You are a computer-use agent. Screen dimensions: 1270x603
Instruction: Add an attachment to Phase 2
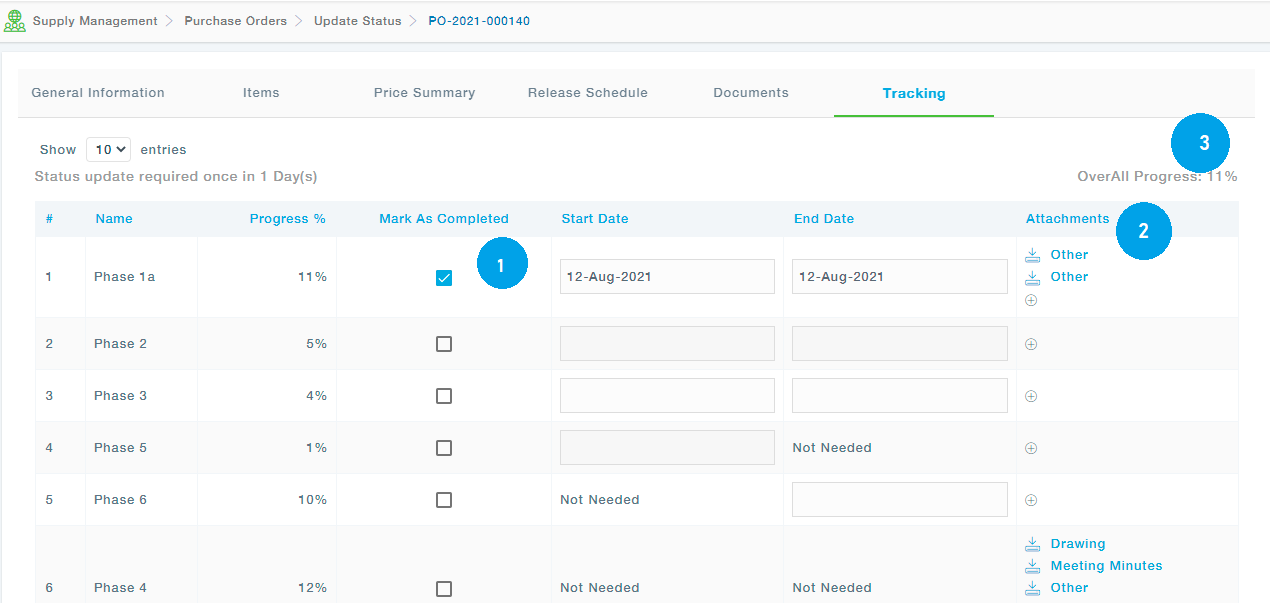[1031, 344]
